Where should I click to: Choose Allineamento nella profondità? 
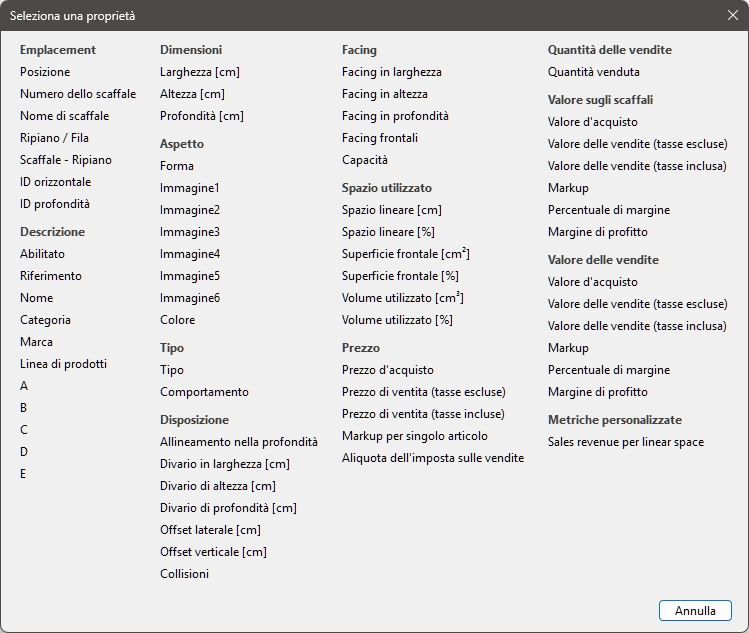tap(239, 442)
